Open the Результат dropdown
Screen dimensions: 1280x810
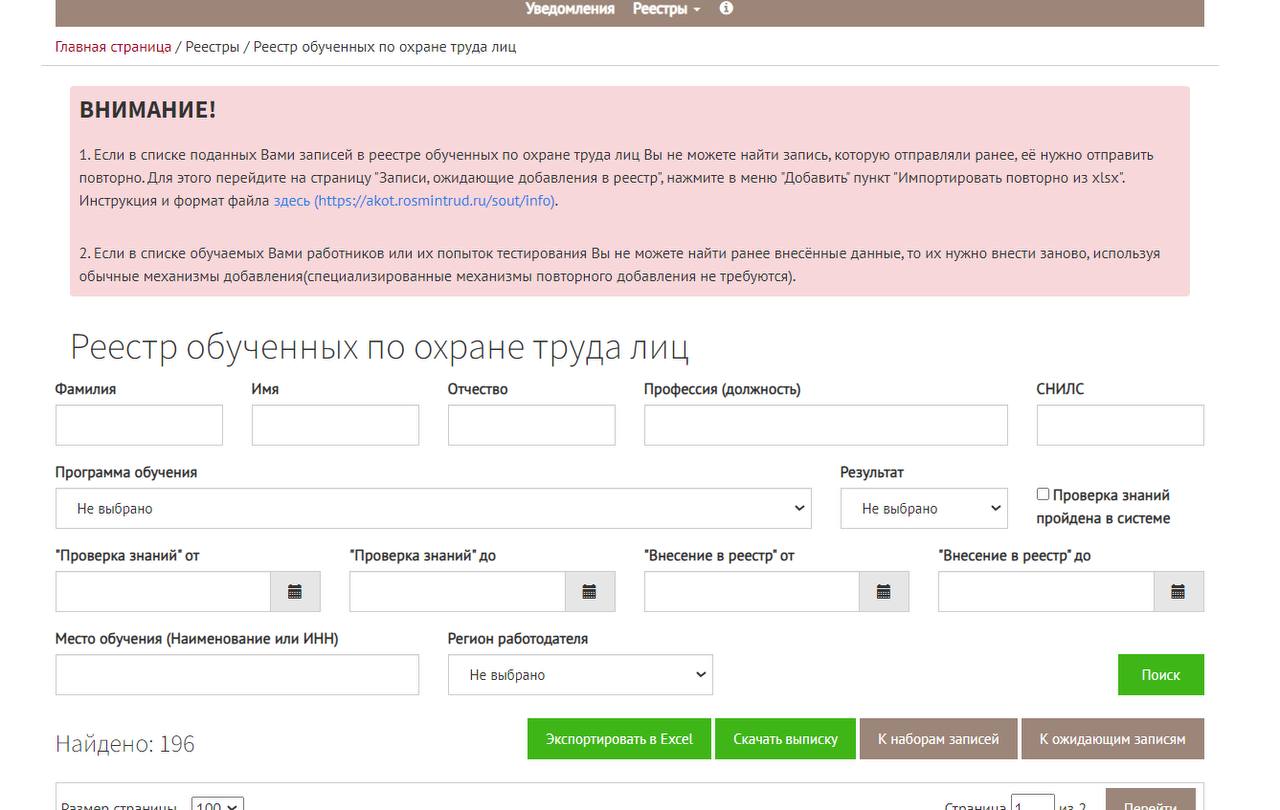click(x=923, y=509)
